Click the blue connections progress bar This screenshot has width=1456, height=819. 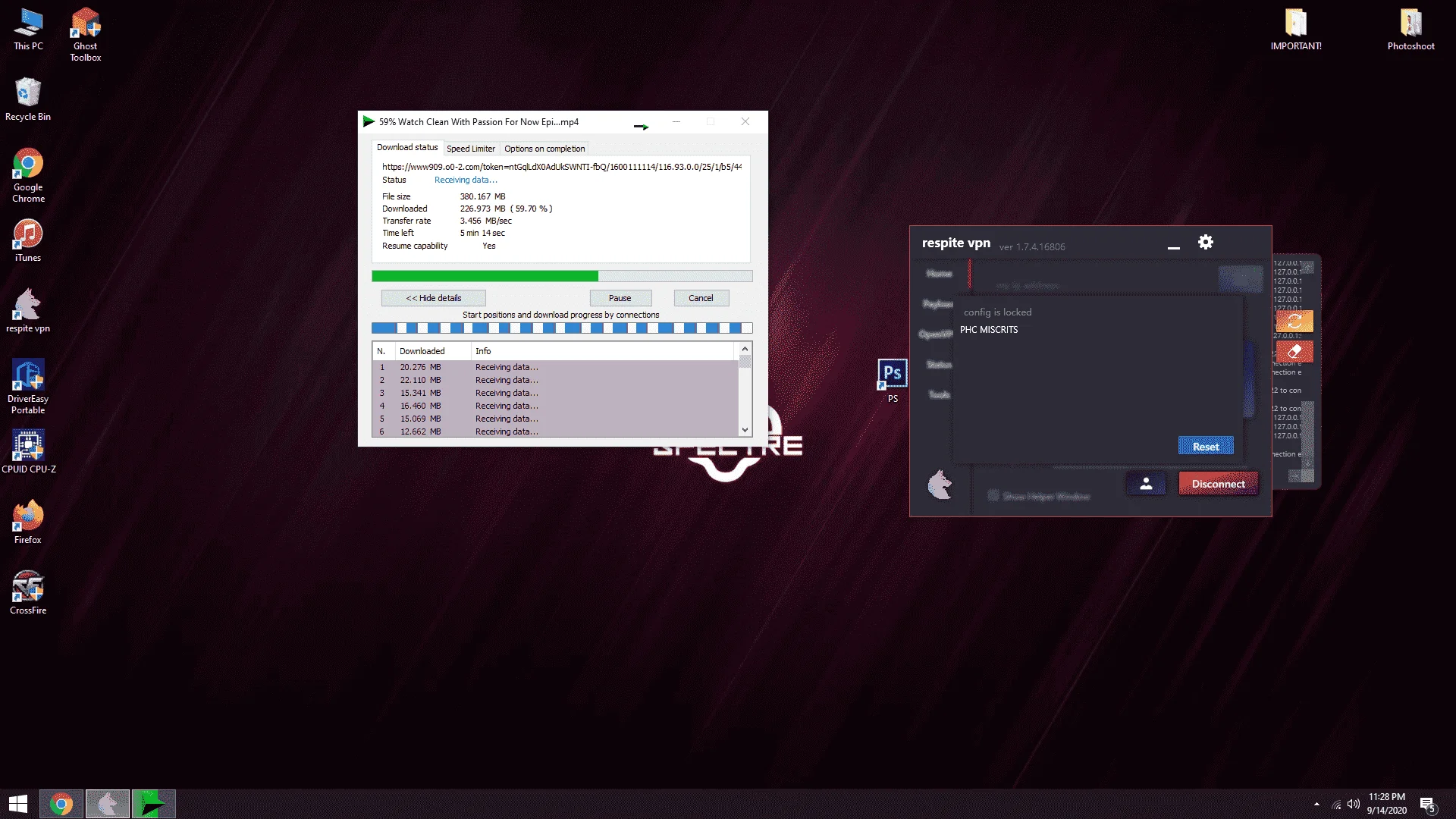point(562,328)
